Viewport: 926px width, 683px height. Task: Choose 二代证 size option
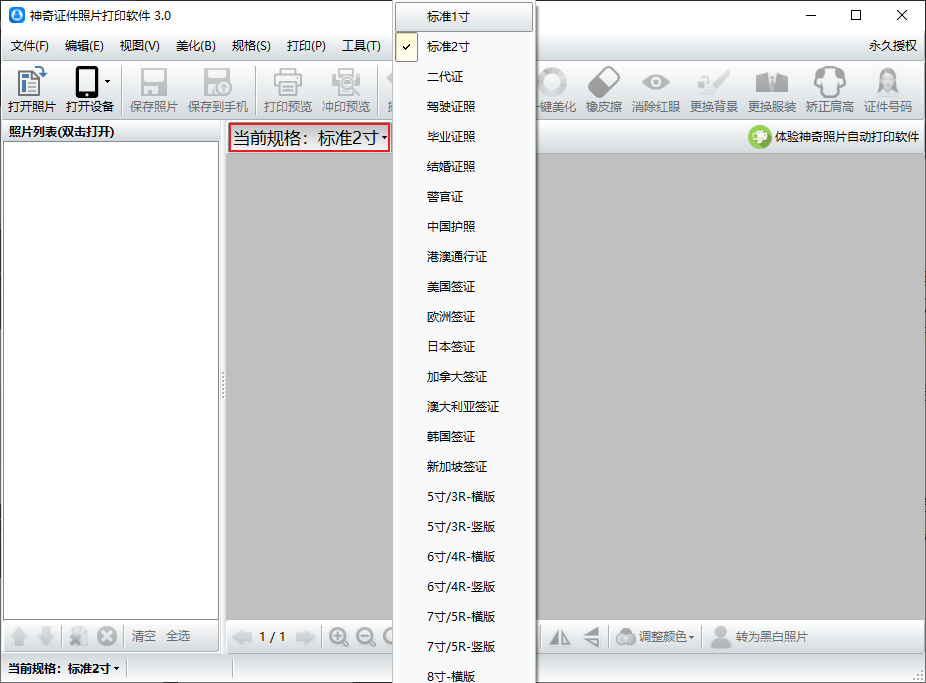click(x=464, y=77)
